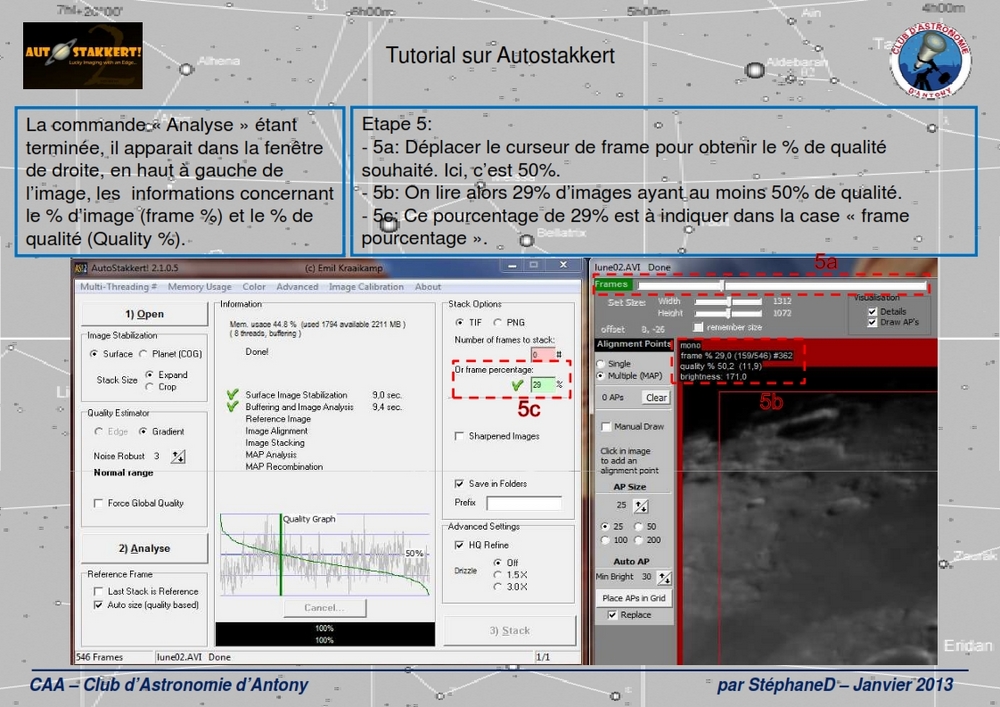
Task: Click the Clear button for alignment points
Action: coord(656,398)
